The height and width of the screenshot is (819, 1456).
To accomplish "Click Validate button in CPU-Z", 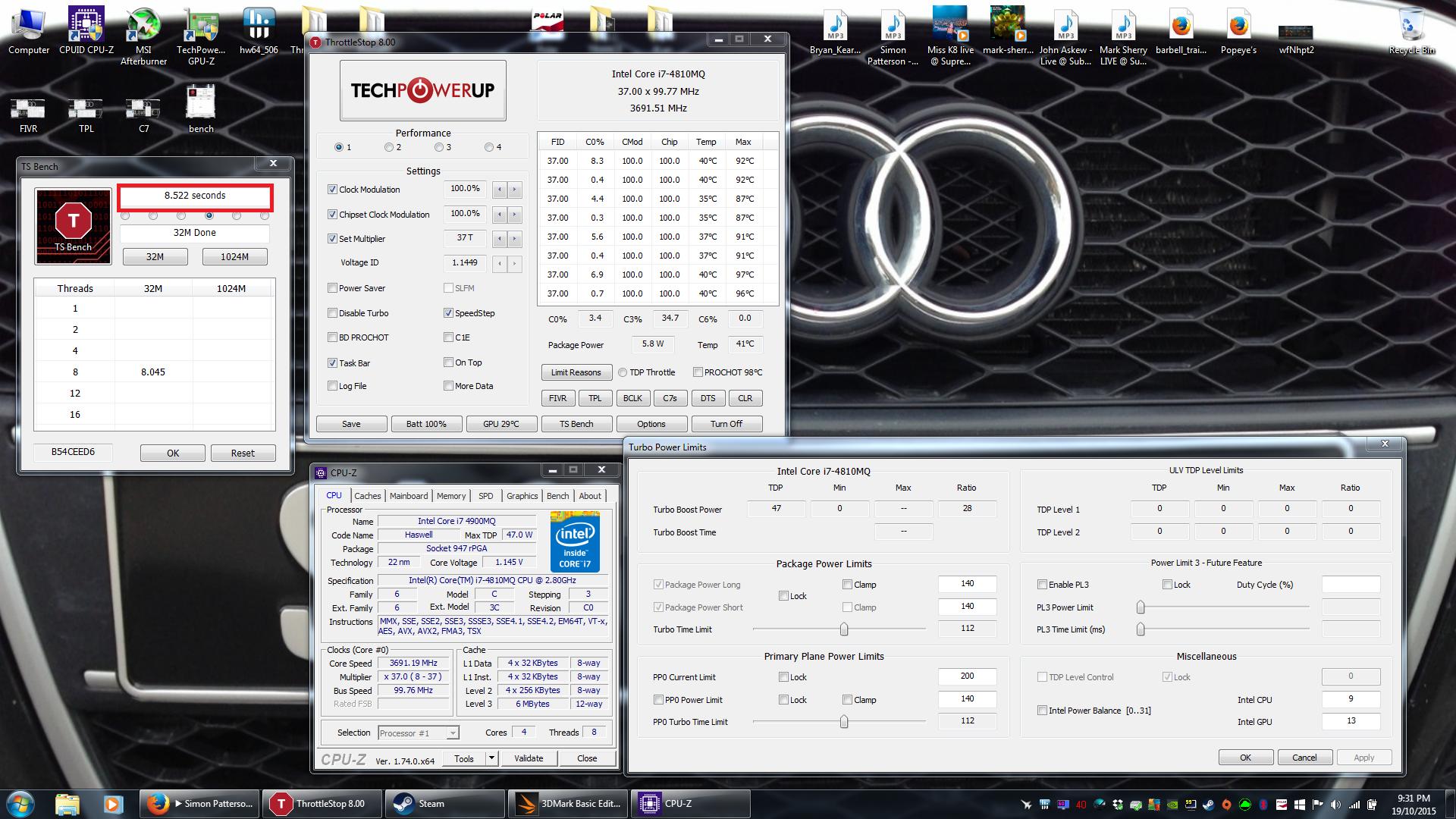I will (529, 758).
